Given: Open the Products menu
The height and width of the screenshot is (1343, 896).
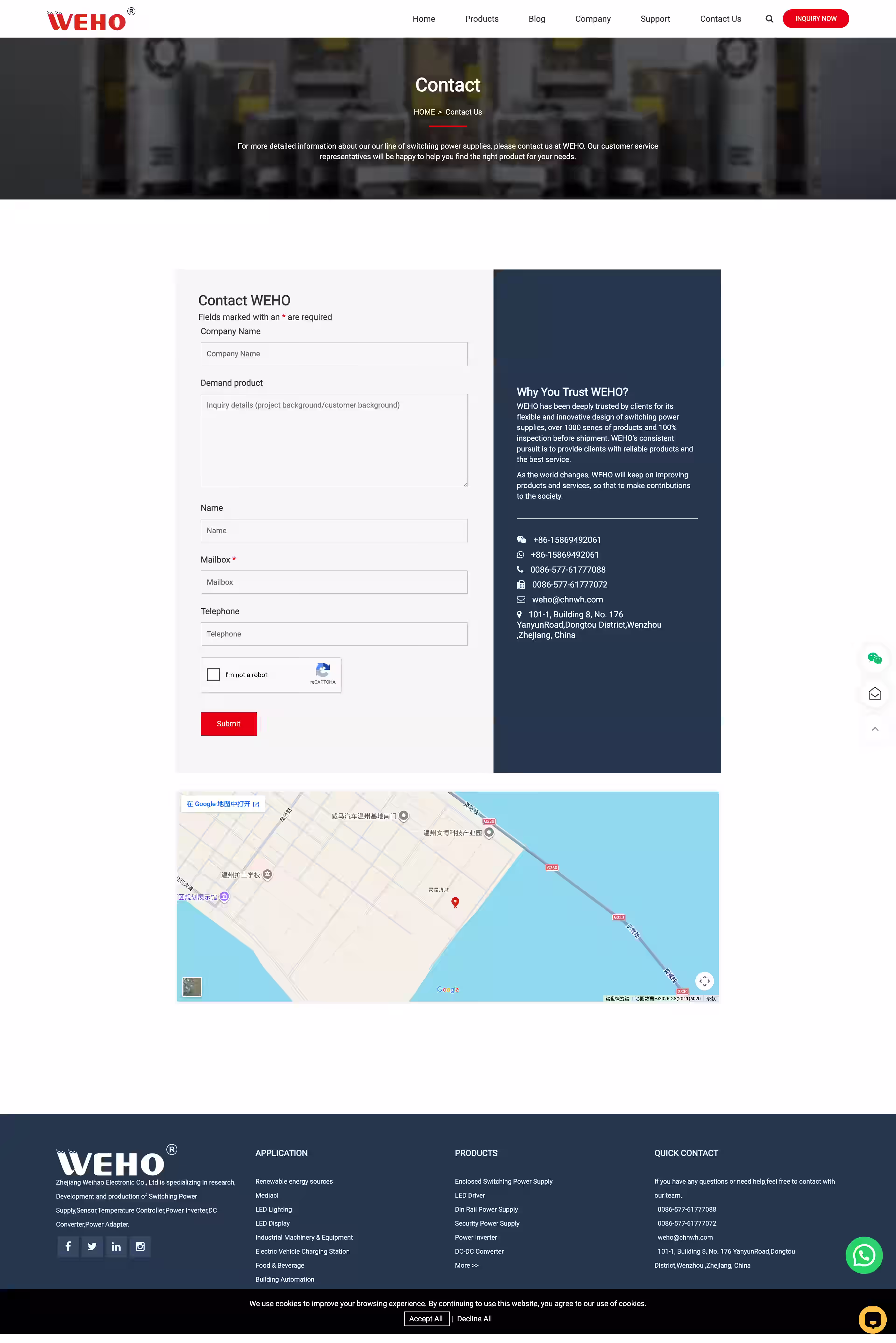Looking at the screenshot, I should 481,19.
